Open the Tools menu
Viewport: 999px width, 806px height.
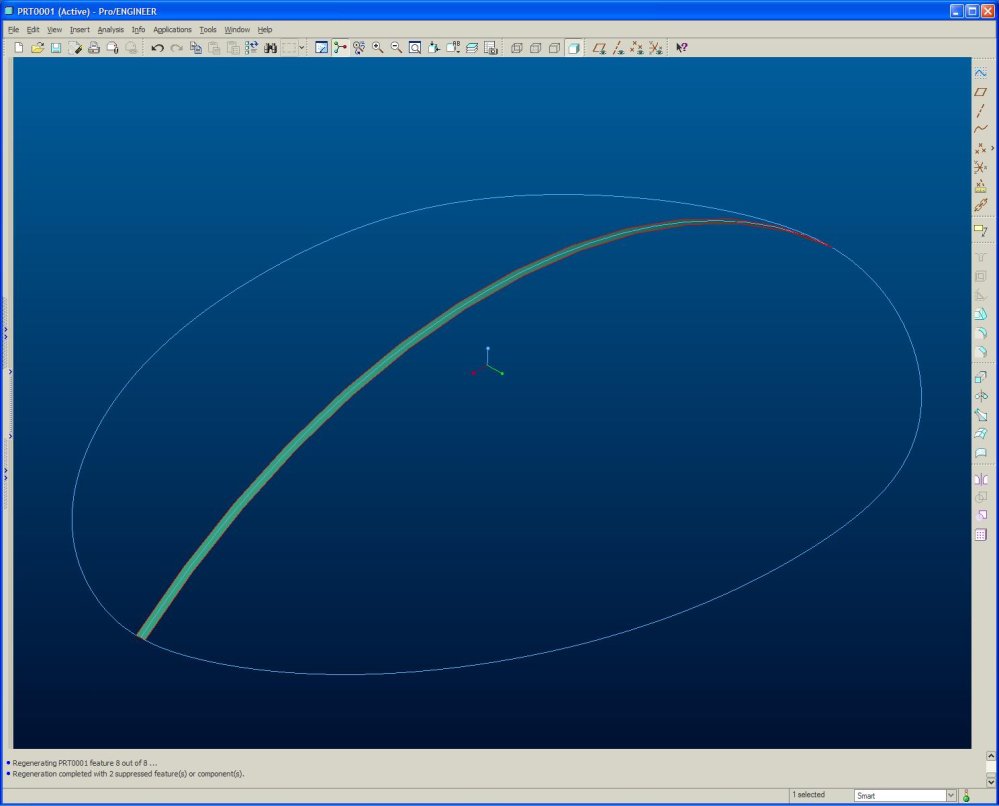[x=208, y=30]
